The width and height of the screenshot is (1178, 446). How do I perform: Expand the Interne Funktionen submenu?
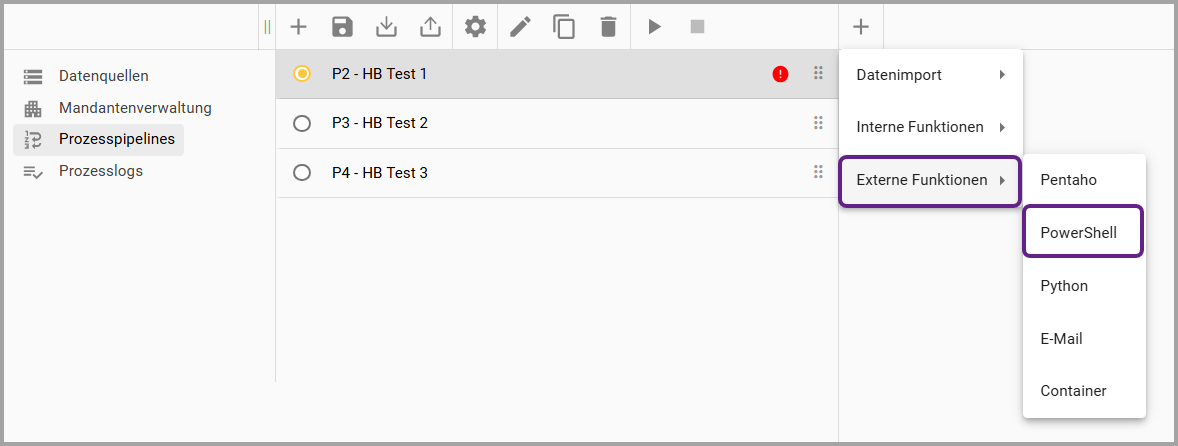(930, 127)
